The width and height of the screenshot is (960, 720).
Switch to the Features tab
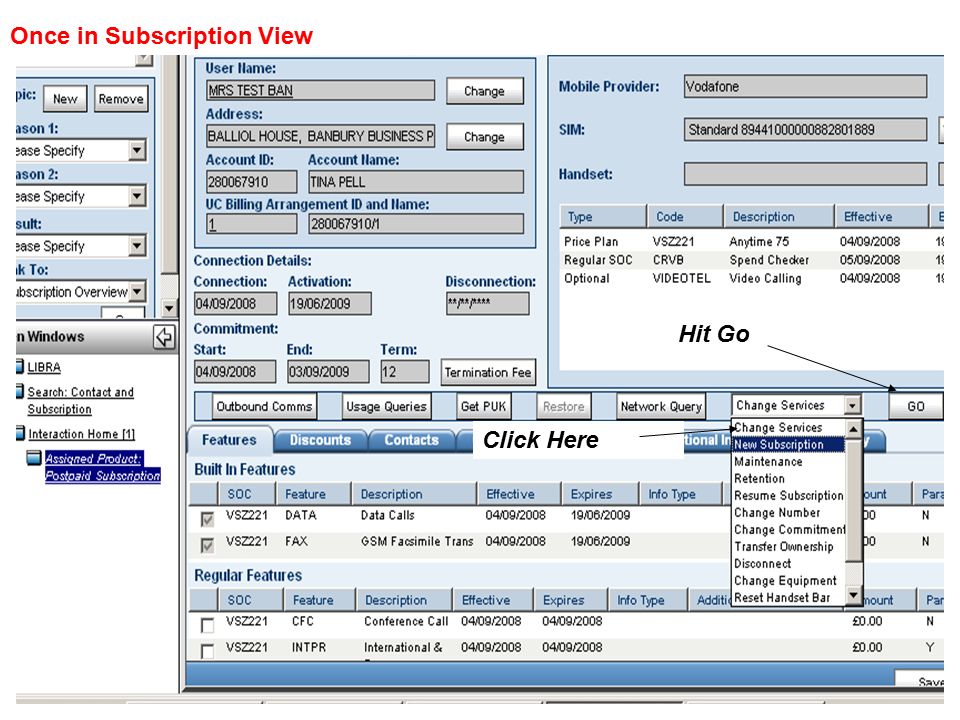pyautogui.click(x=229, y=440)
